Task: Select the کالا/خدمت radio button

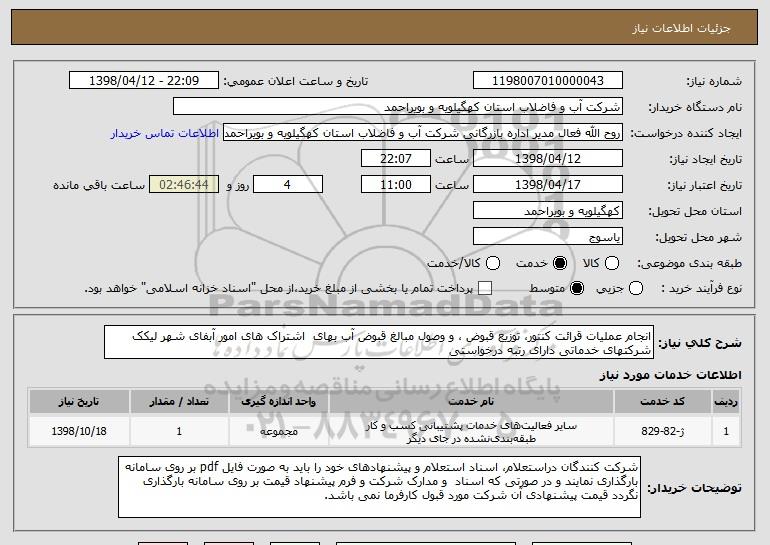Action: click(x=493, y=263)
